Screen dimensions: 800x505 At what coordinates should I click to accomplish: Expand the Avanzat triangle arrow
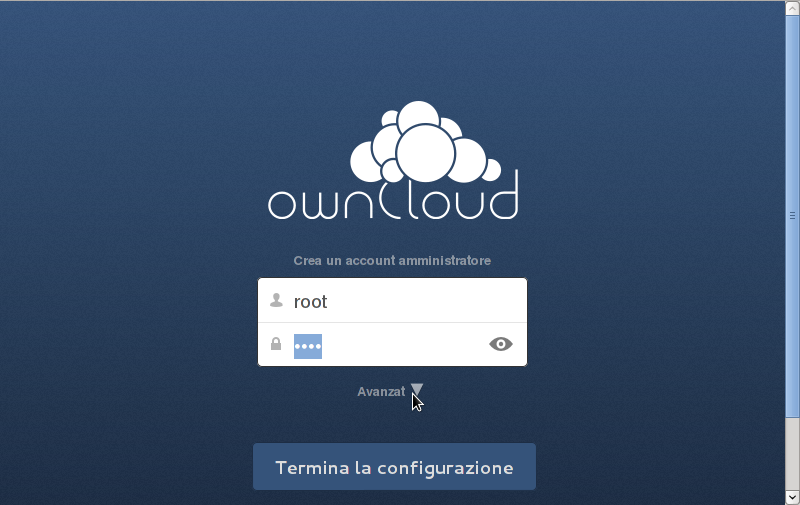tap(417, 390)
